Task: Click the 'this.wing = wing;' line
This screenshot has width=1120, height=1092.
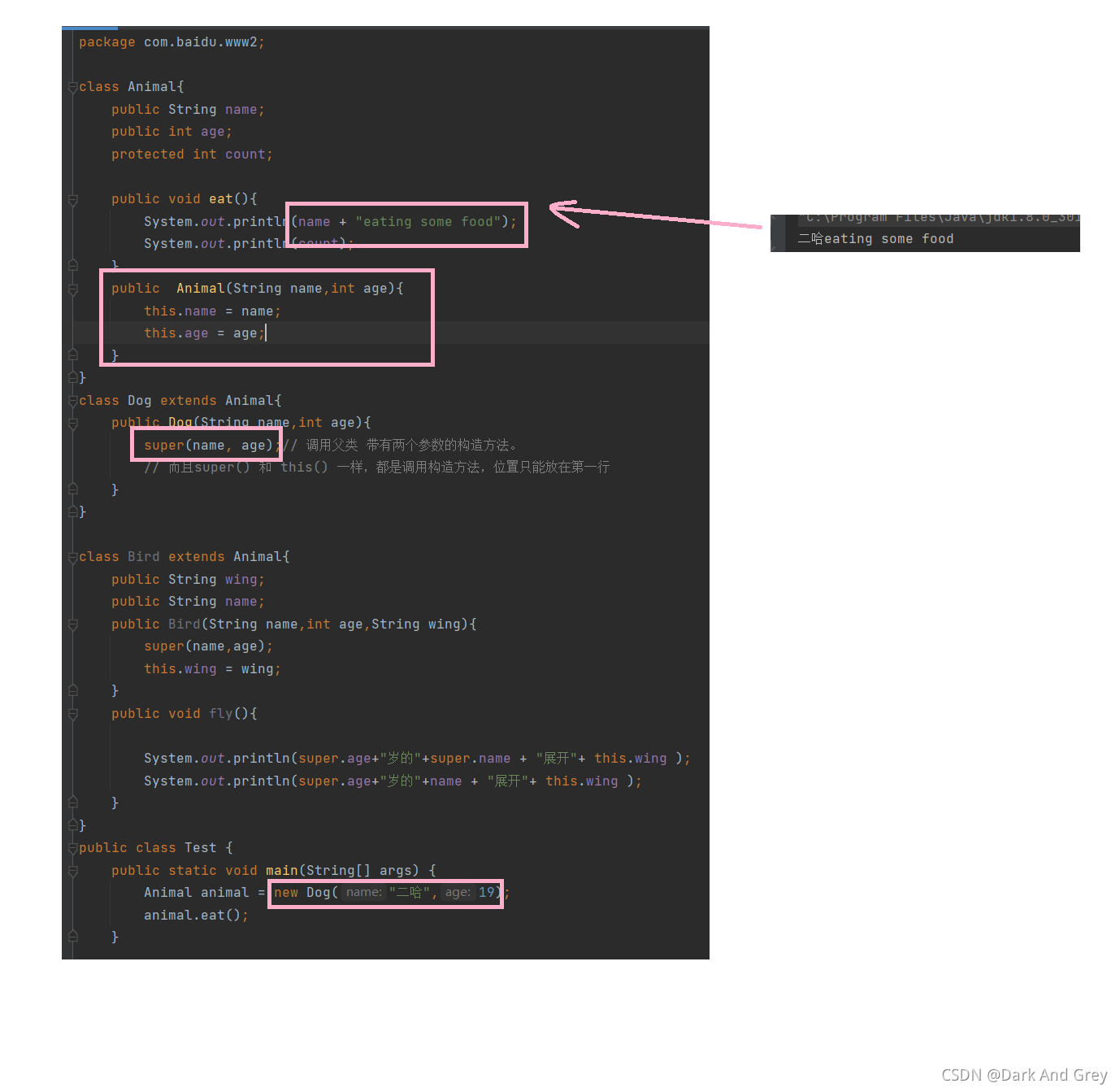Action: (212, 669)
